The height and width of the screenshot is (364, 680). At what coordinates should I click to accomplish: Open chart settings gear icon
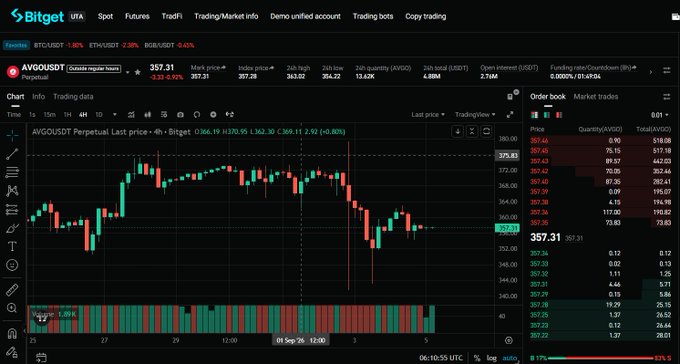213,115
